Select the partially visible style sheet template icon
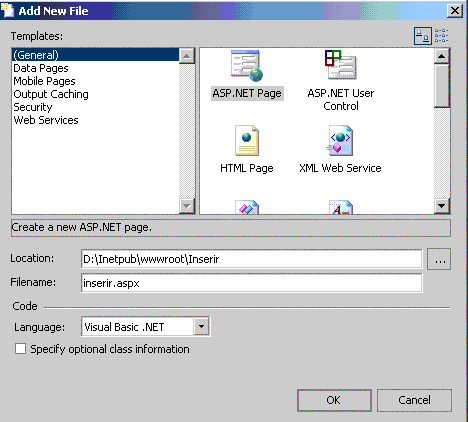468x422 pixels. click(x=340, y=207)
